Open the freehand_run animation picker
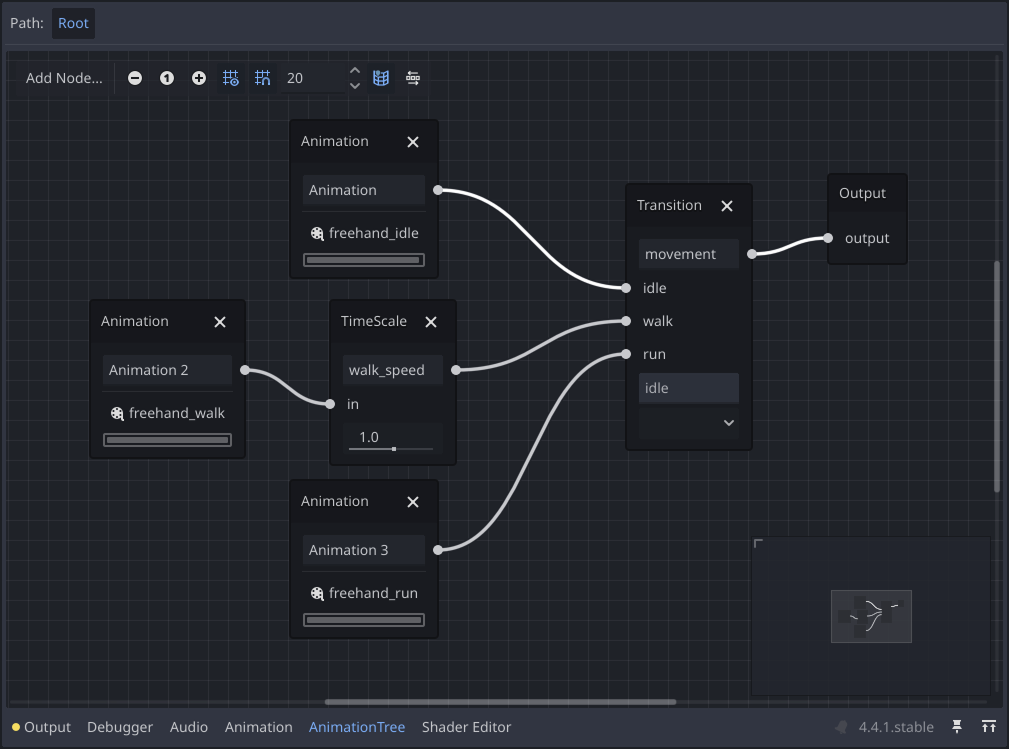Screen dimensions: 1009x749 [x=364, y=593]
